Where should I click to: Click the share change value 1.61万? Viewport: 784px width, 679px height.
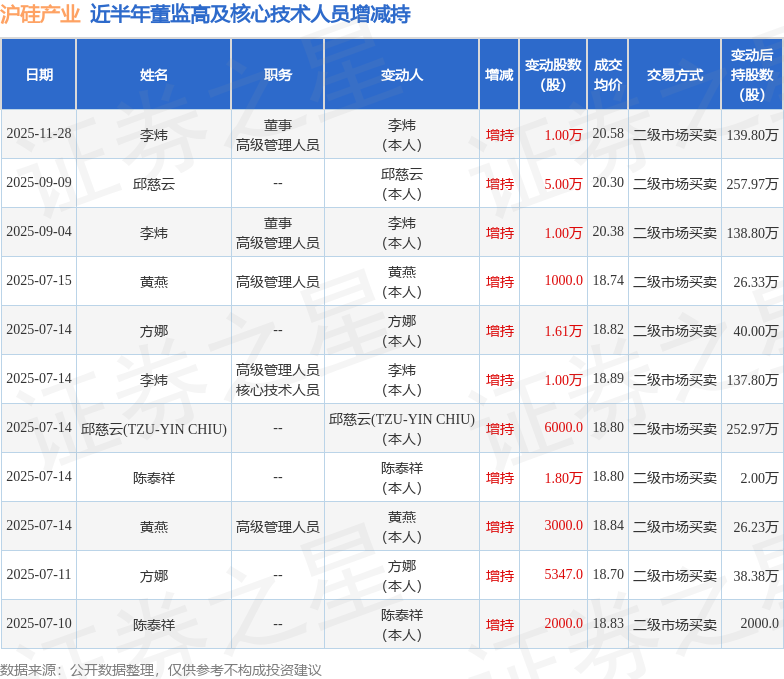coord(563,331)
